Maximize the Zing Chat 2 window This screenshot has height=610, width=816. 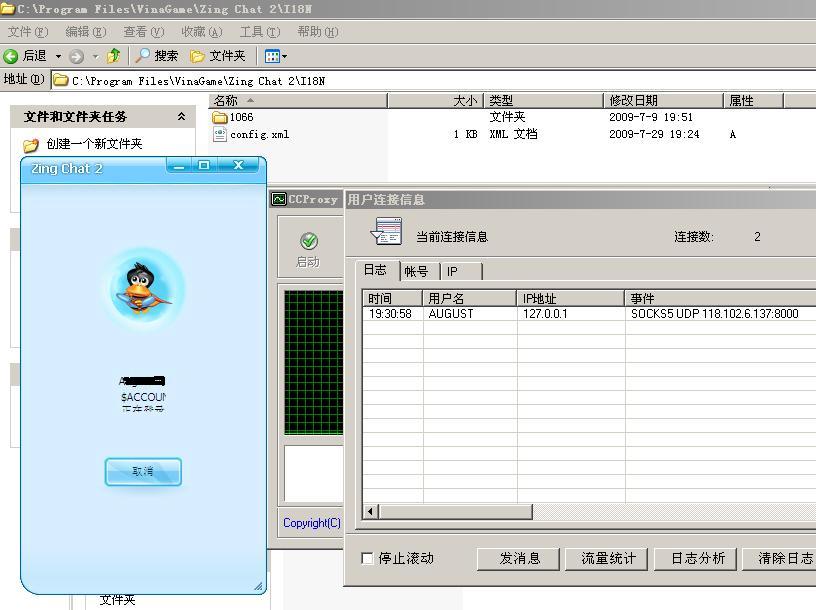(x=203, y=166)
